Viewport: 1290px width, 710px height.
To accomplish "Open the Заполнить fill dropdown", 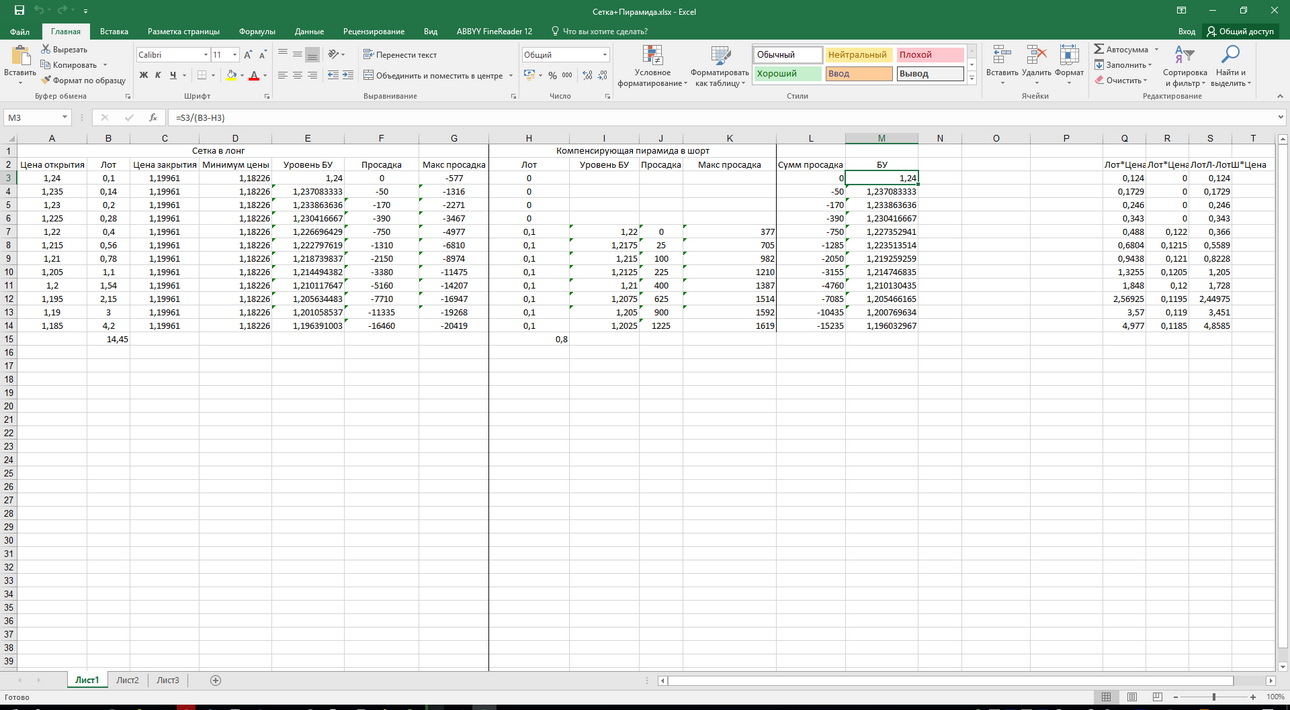I will (1123, 65).
